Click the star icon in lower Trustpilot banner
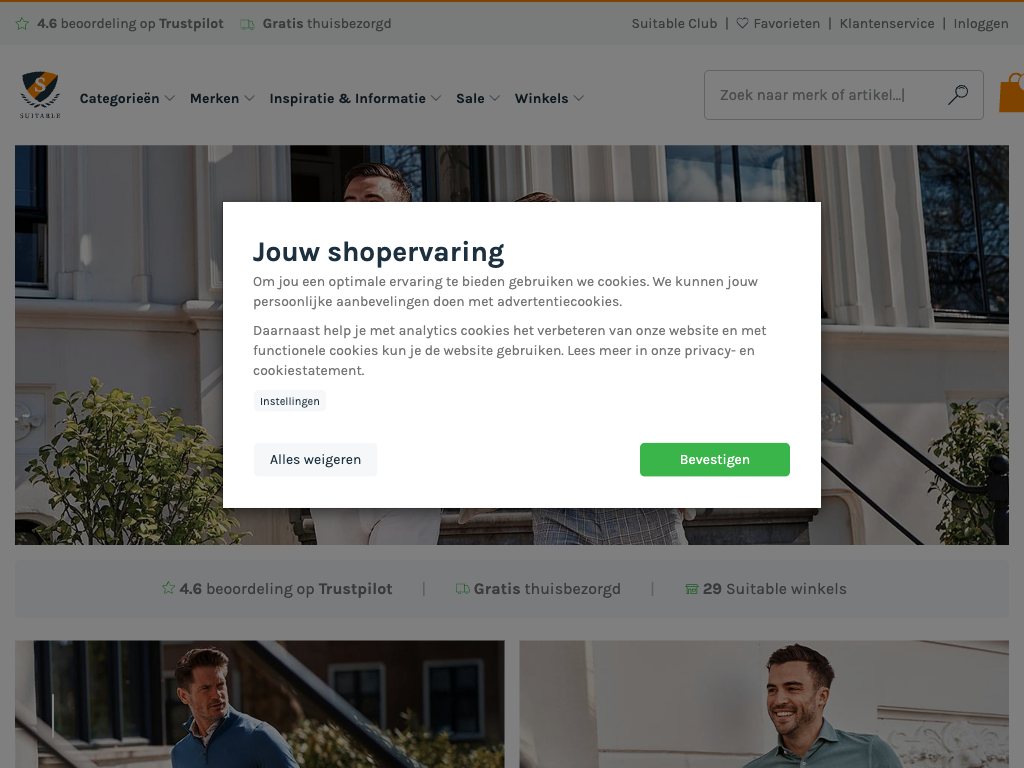The image size is (1024, 768). (x=168, y=588)
